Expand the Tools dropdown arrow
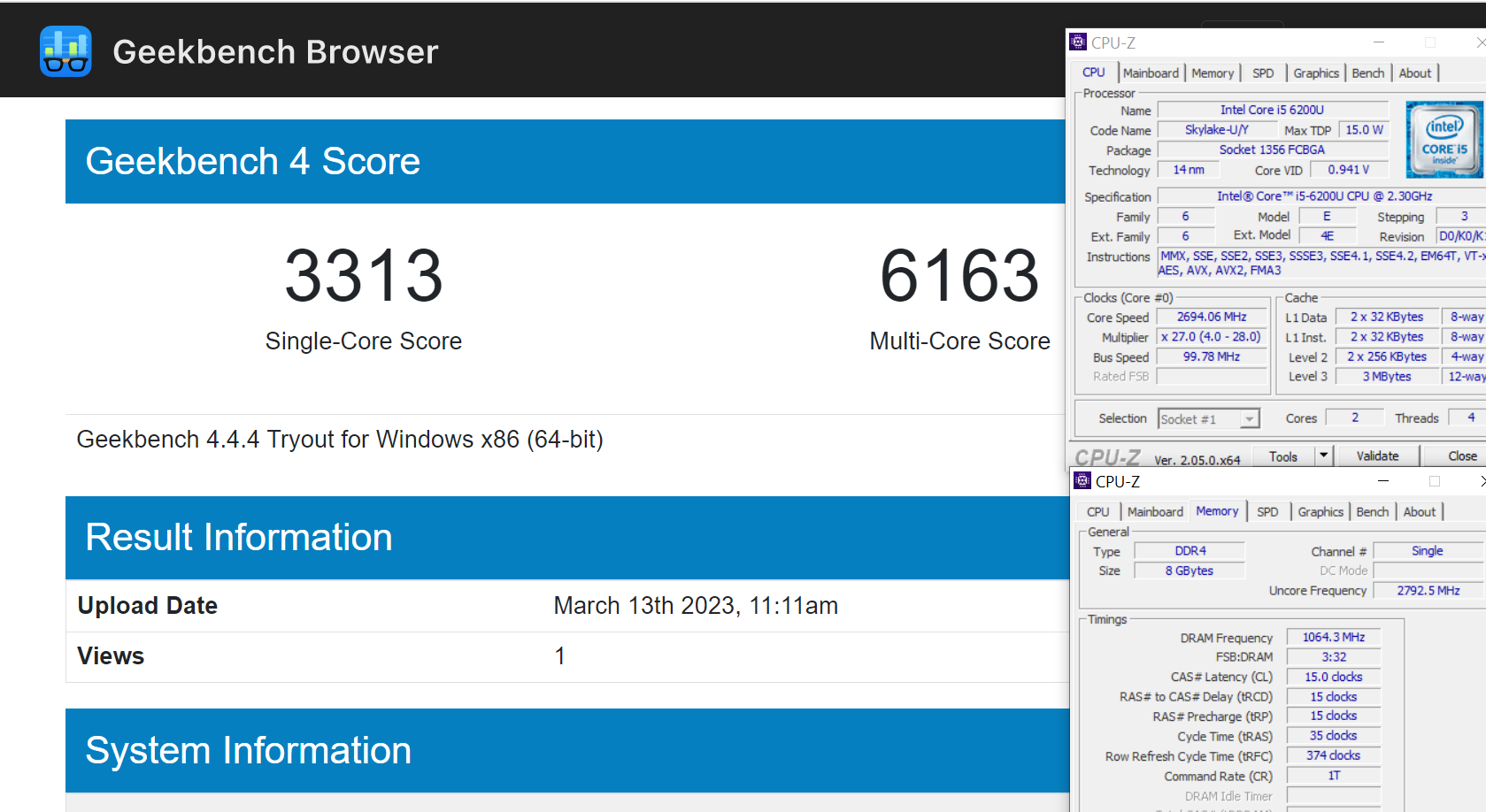1486x812 pixels. click(x=1324, y=456)
